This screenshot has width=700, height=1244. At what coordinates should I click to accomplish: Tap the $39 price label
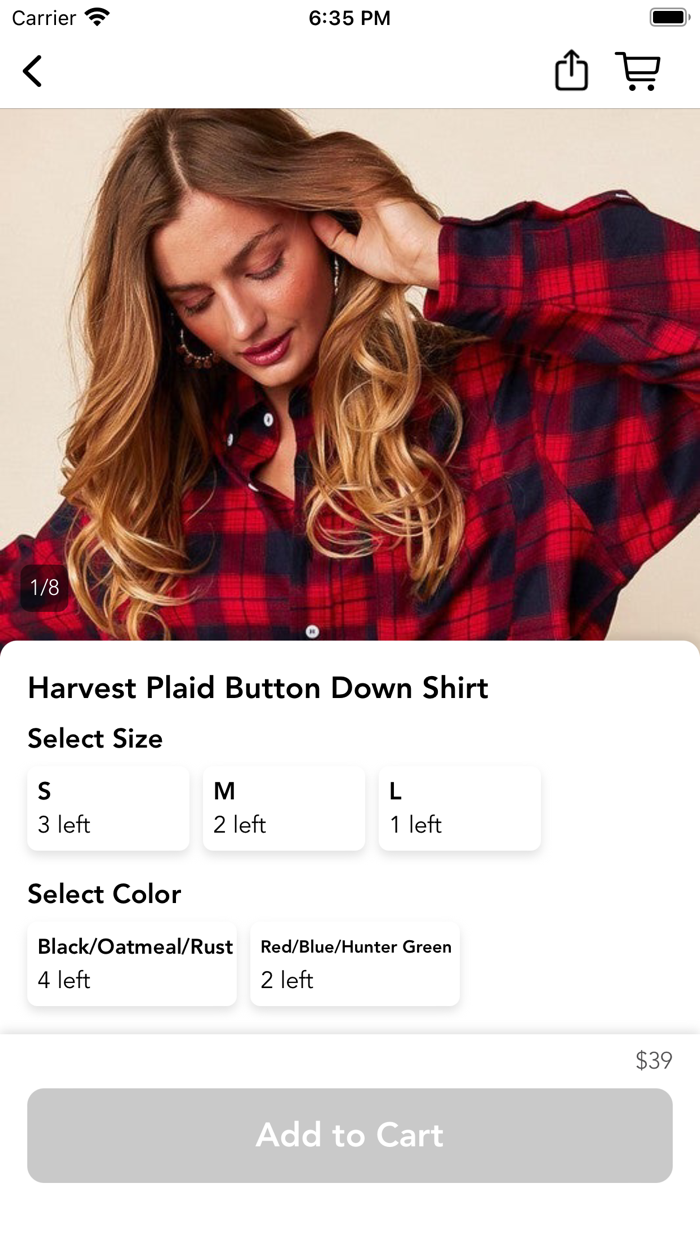pos(654,1060)
